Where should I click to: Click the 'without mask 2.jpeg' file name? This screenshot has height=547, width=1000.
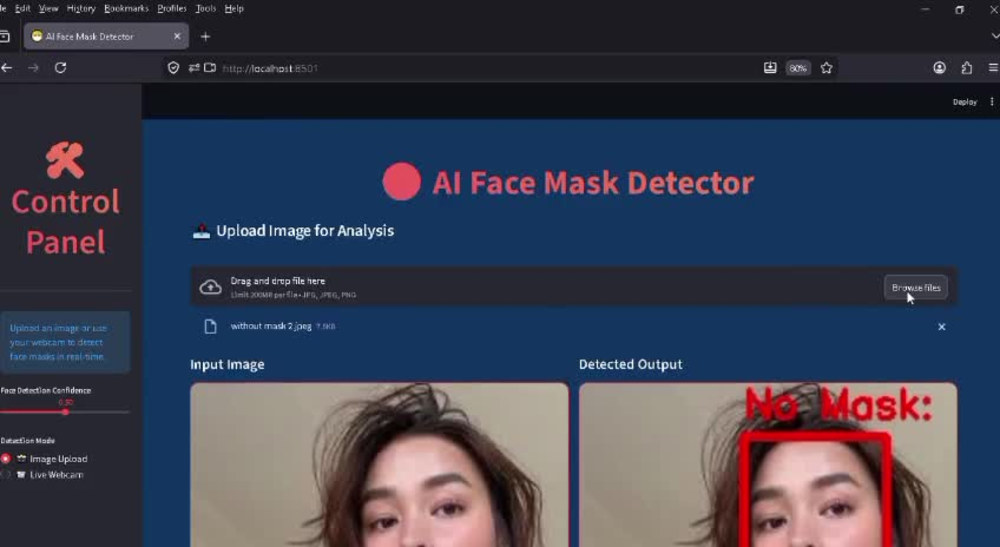coord(271,326)
